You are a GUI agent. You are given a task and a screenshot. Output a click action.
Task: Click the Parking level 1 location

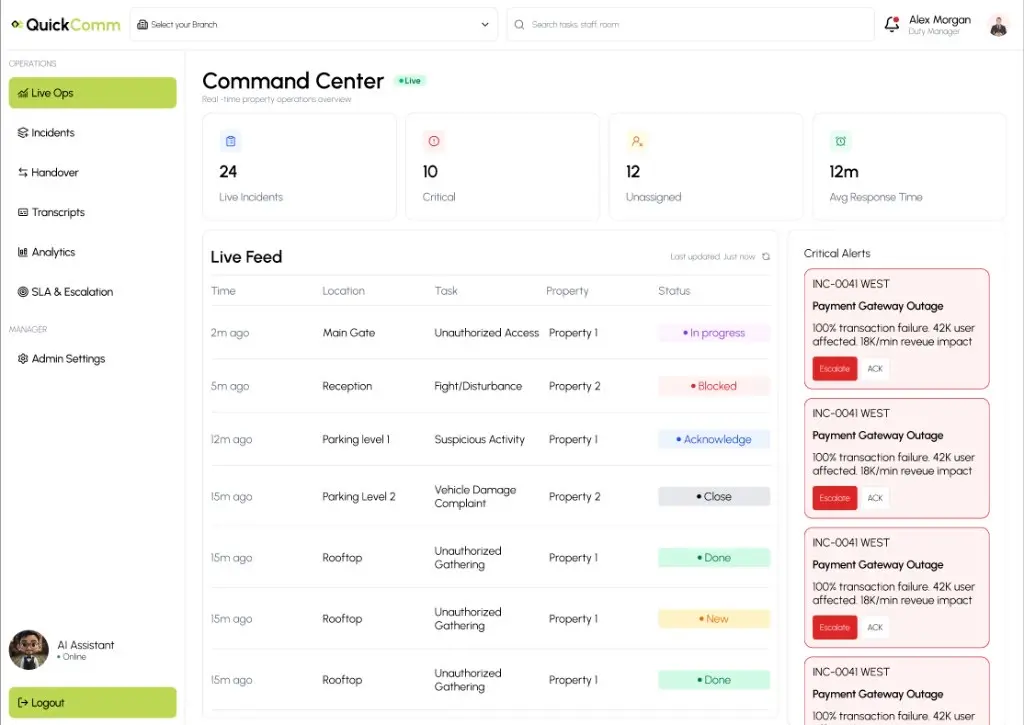pos(356,440)
